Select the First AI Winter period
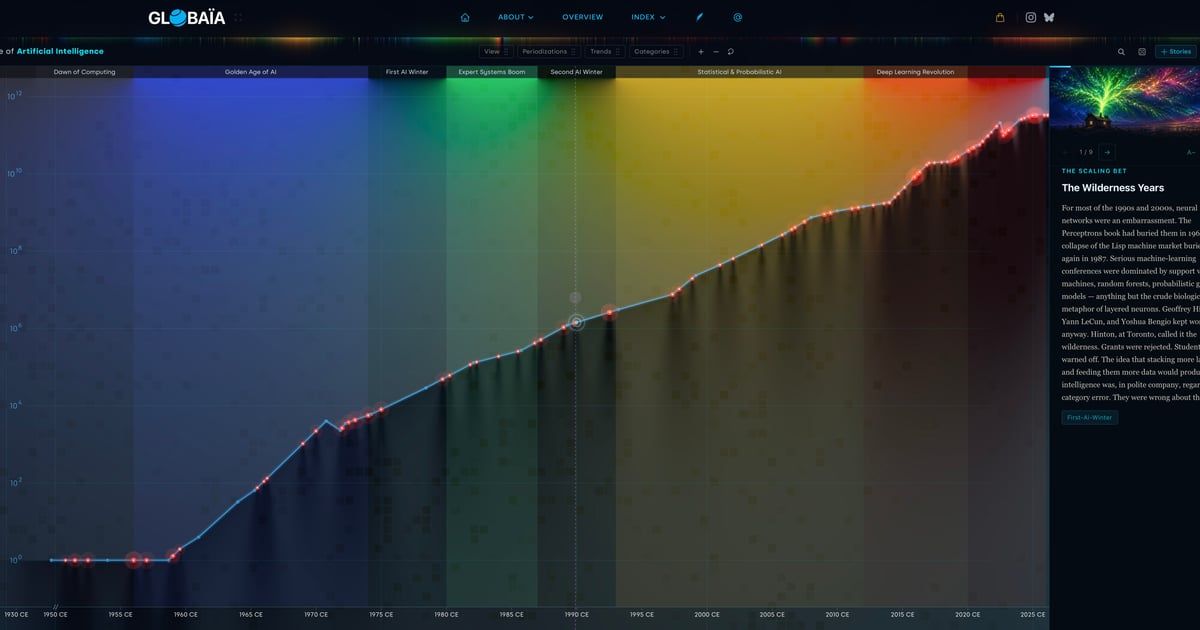 tap(407, 72)
